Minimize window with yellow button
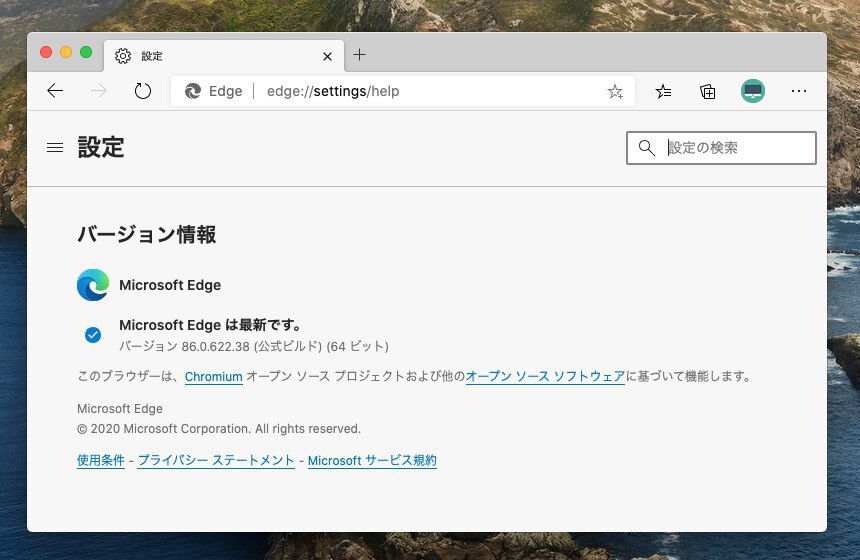Viewport: 860px width, 560px height. click(x=66, y=52)
